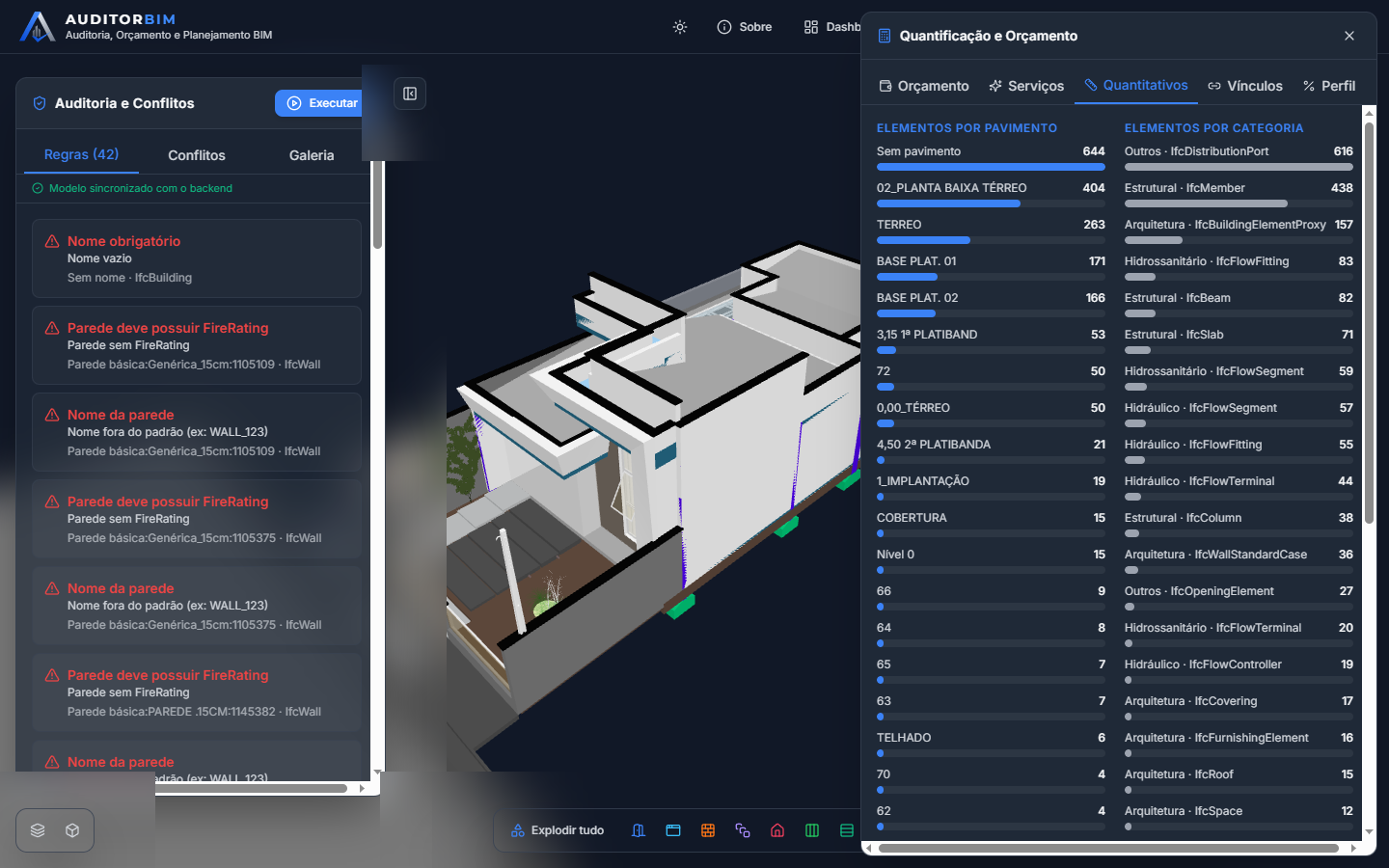Viewport: 1389px width, 868px height.
Task: Select FireRating rule for wall 1105109
Action: click(197, 345)
